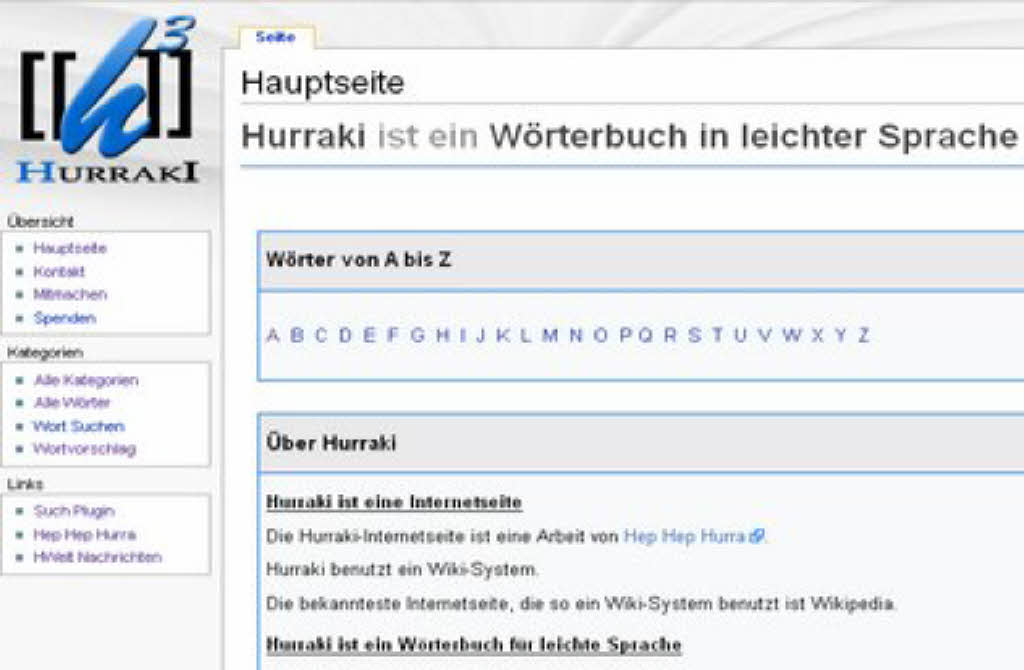This screenshot has height=670, width=1024.
Task: Open Alle Kategorien in sidebar
Action: coord(85,380)
